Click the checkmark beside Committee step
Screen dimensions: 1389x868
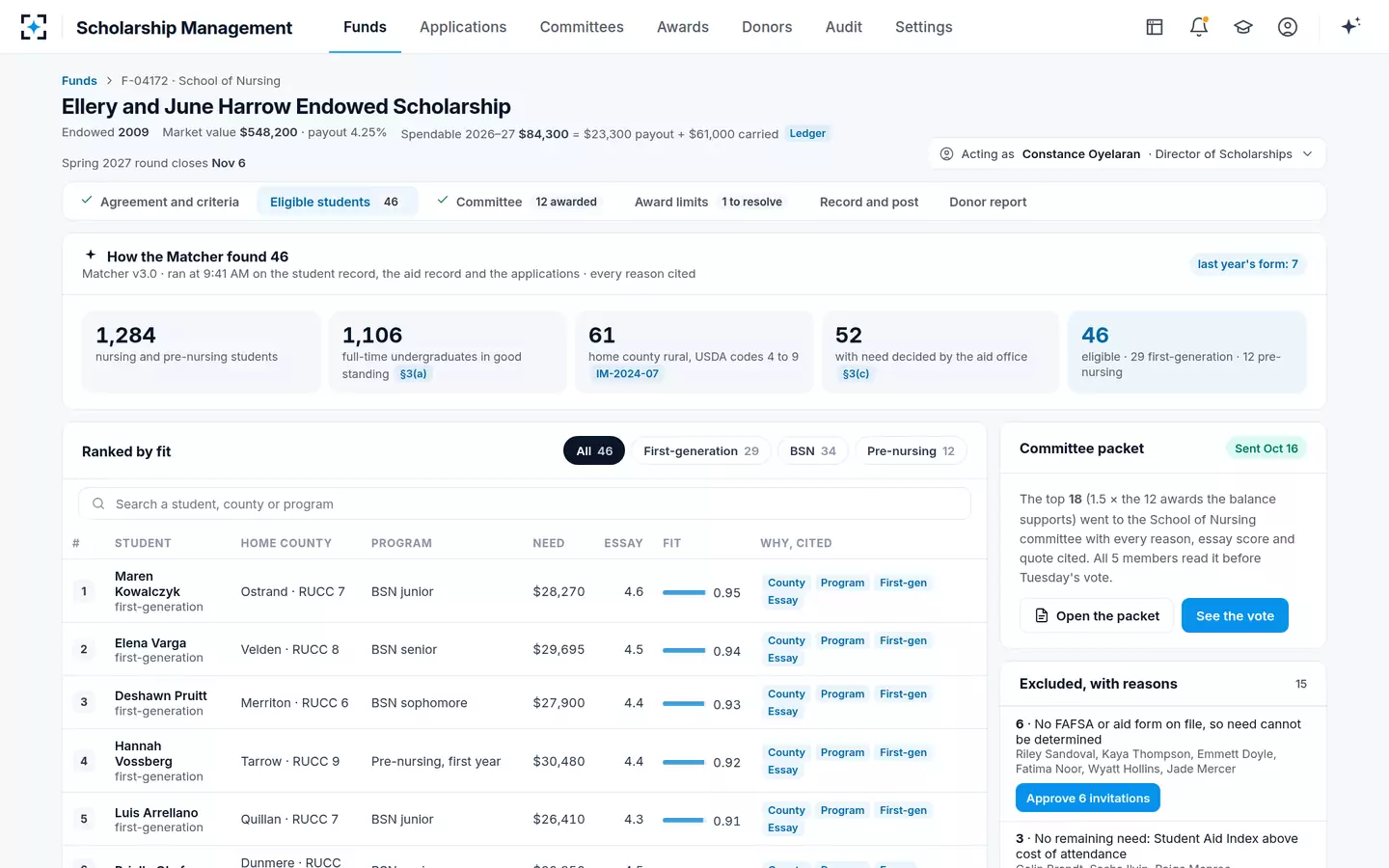[x=443, y=201]
